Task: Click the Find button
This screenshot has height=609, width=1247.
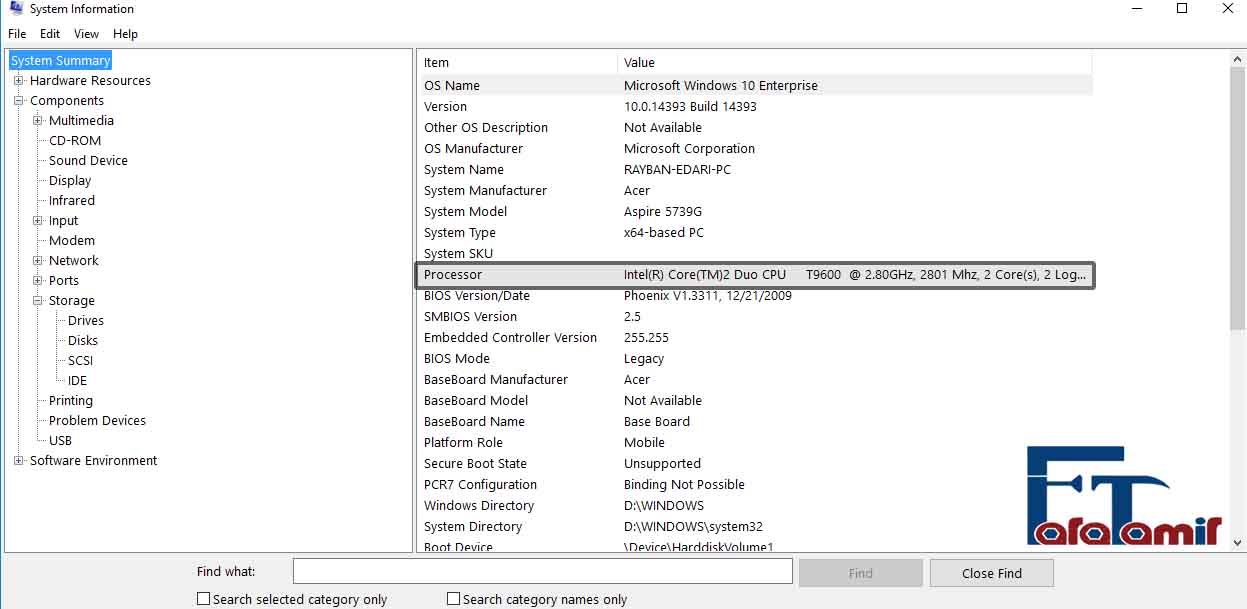Action: tap(861, 573)
